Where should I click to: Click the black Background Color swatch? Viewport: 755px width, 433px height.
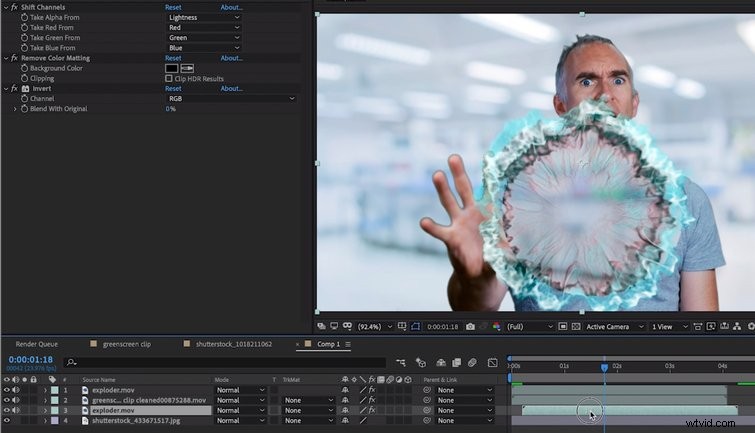pyautogui.click(x=172, y=68)
